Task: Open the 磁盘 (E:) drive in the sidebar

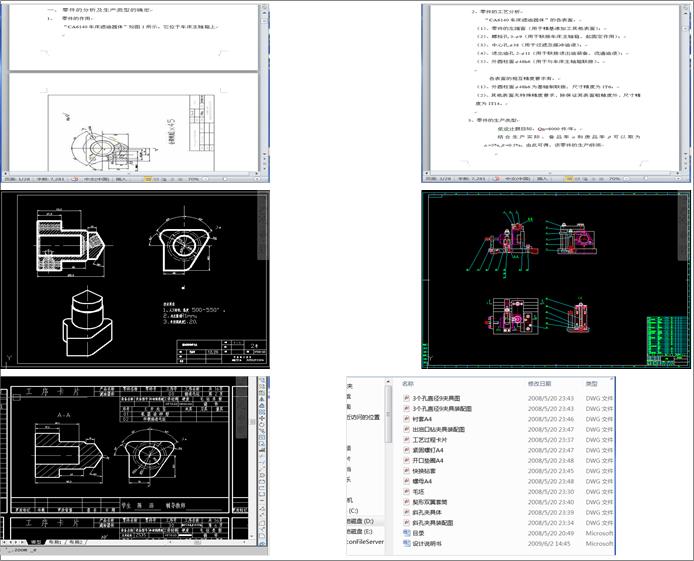Action: tap(359, 531)
